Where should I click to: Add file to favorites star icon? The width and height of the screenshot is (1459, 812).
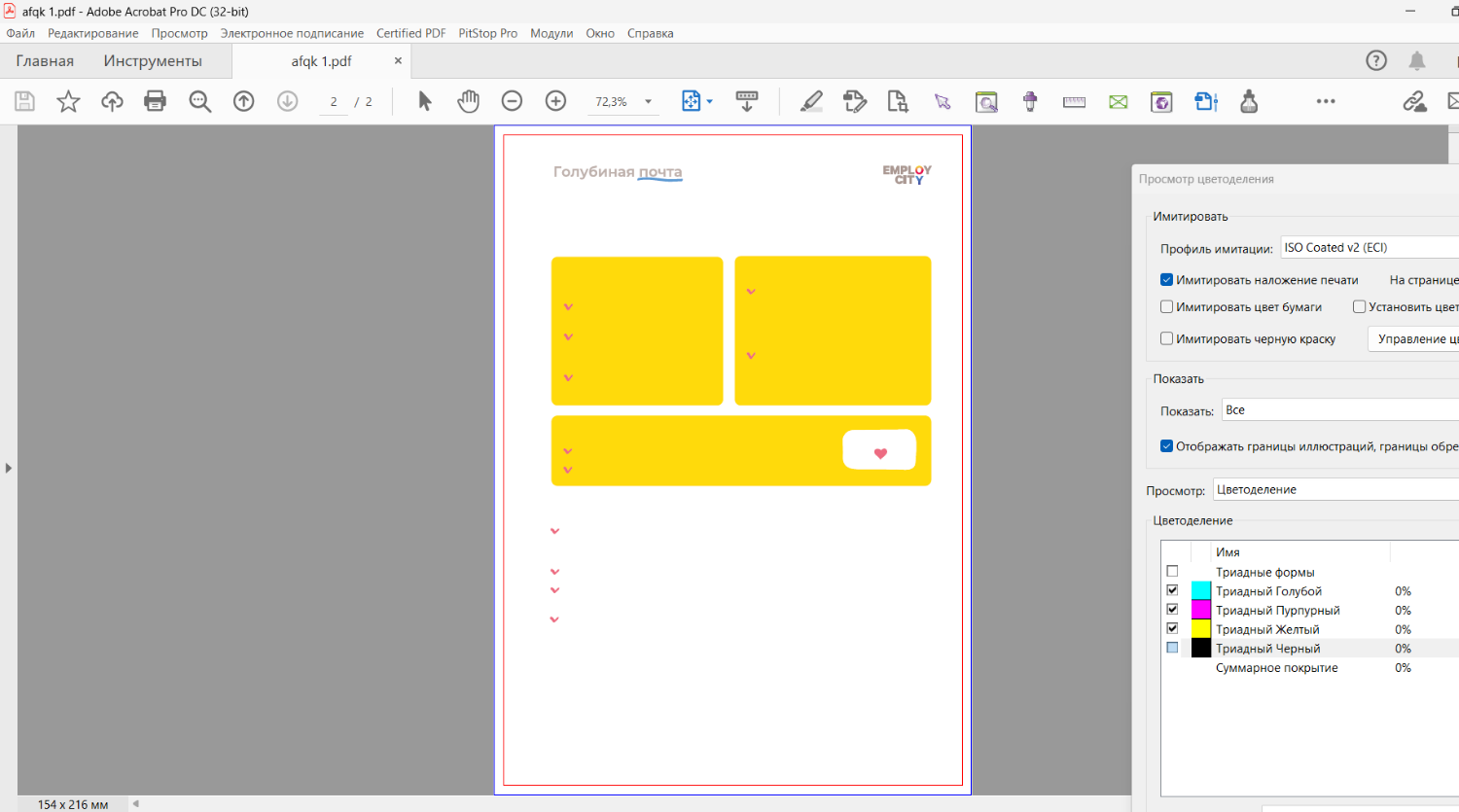point(68,101)
